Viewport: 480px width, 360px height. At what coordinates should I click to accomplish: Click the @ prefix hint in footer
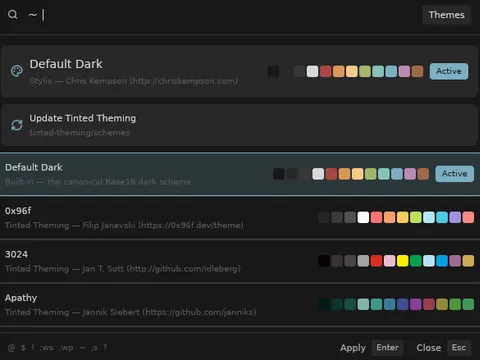[11, 348]
